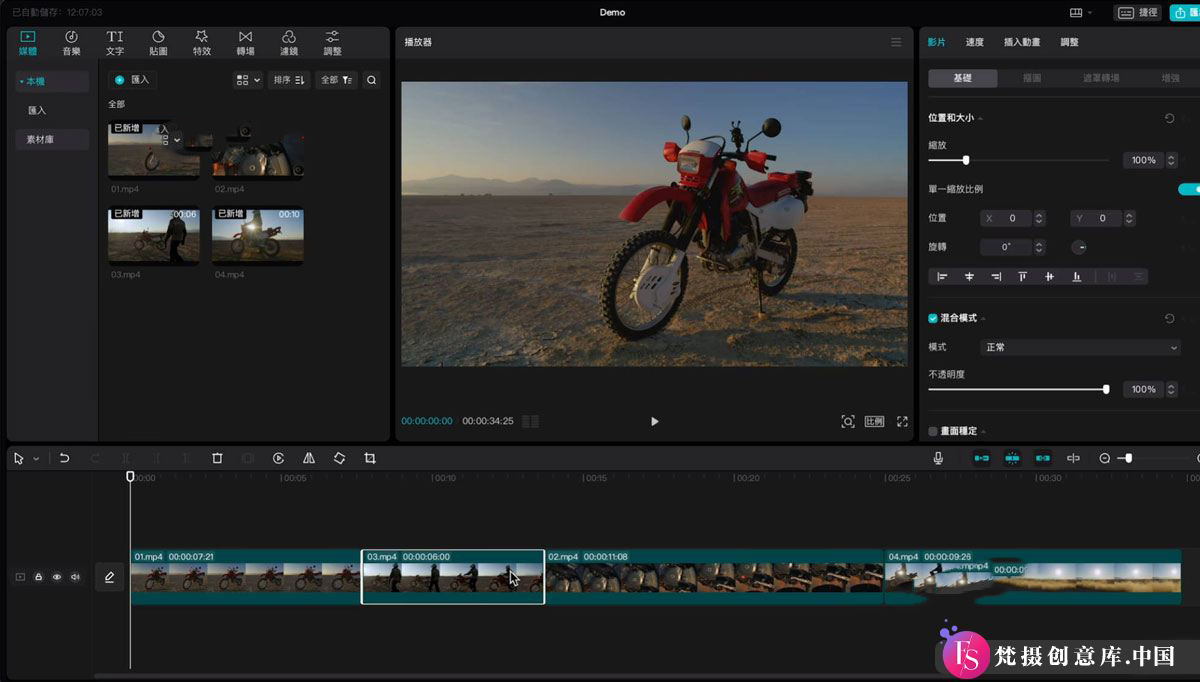Collapse the 位置和大小 section

980,119
